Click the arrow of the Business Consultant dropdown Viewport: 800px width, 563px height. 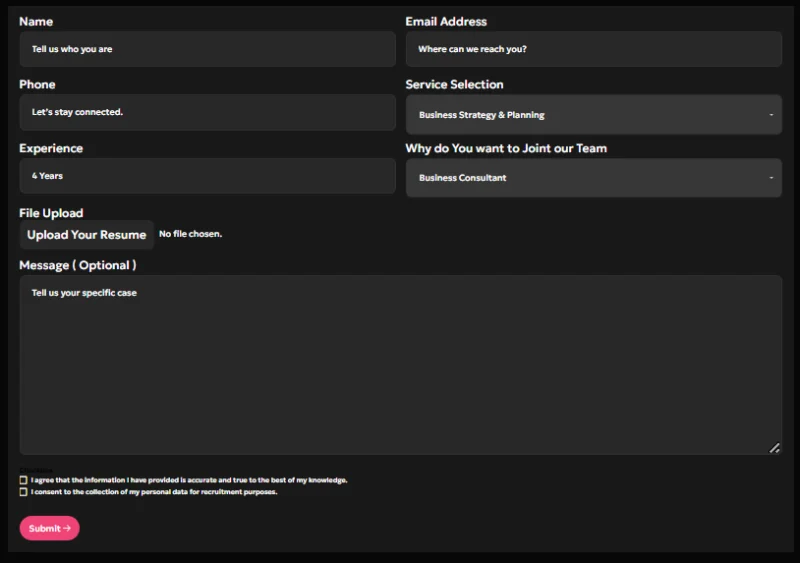(771, 178)
